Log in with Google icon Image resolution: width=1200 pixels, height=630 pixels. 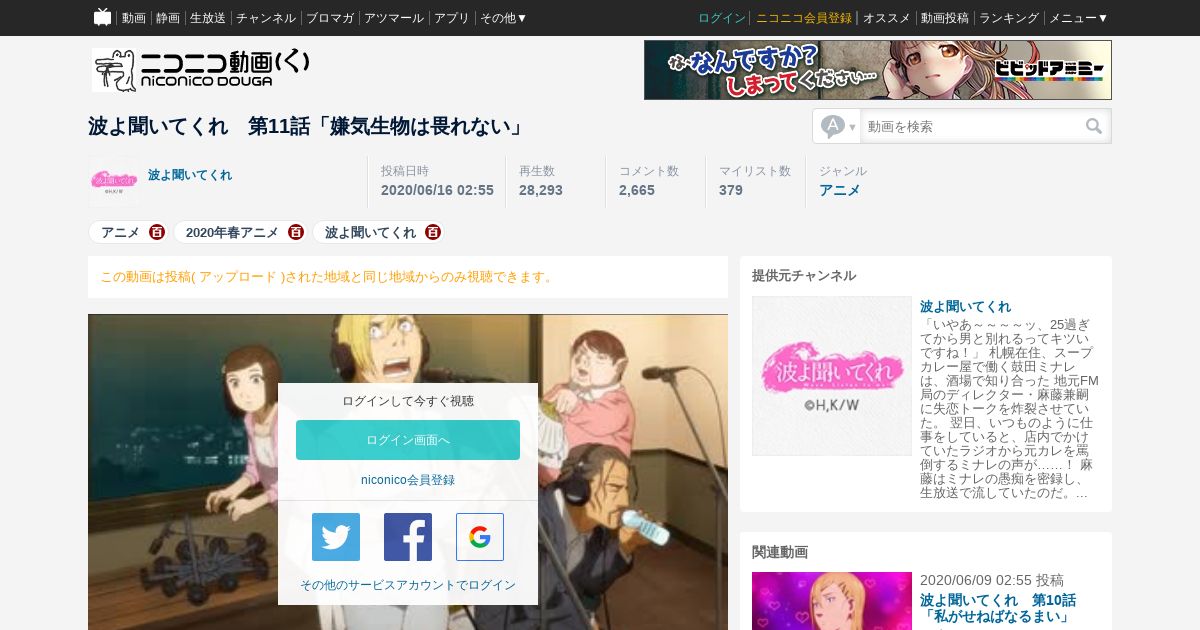(x=480, y=537)
